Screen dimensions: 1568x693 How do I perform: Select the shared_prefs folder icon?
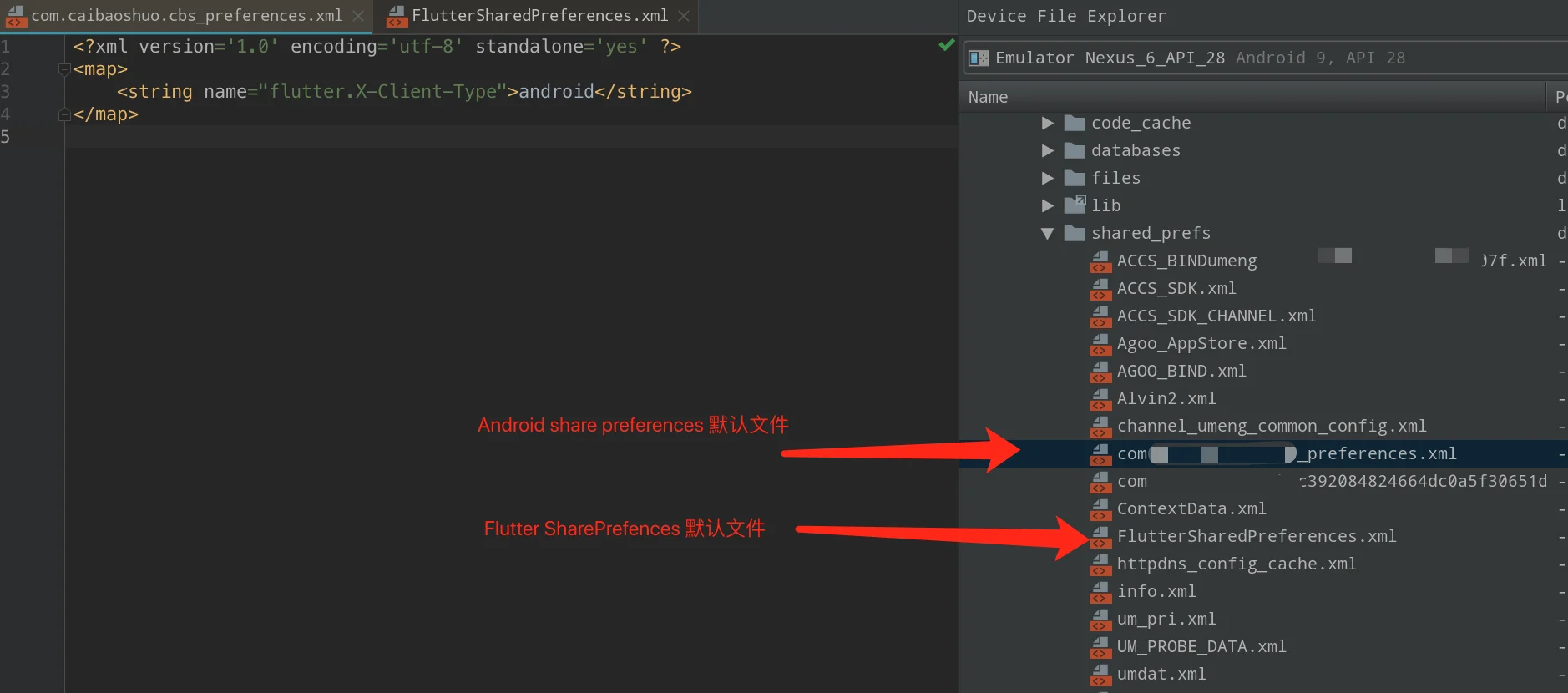pyautogui.click(x=1075, y=234)
